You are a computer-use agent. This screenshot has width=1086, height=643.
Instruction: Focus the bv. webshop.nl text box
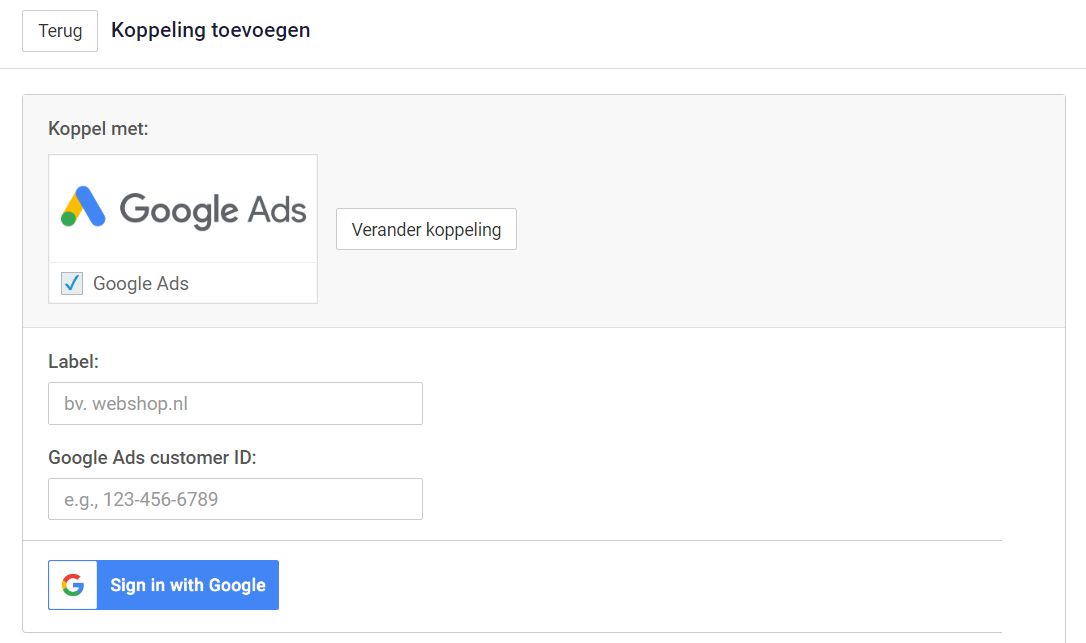tap(235, 403)
